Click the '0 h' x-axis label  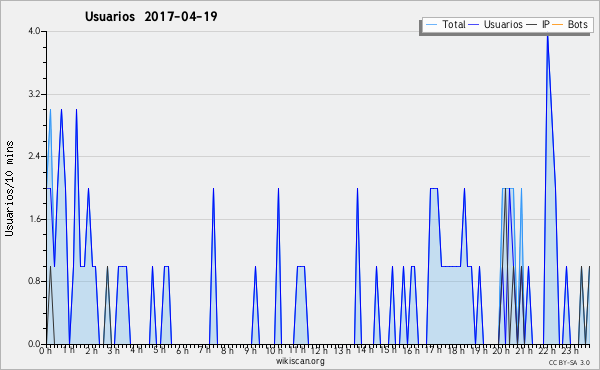(46, 350)
